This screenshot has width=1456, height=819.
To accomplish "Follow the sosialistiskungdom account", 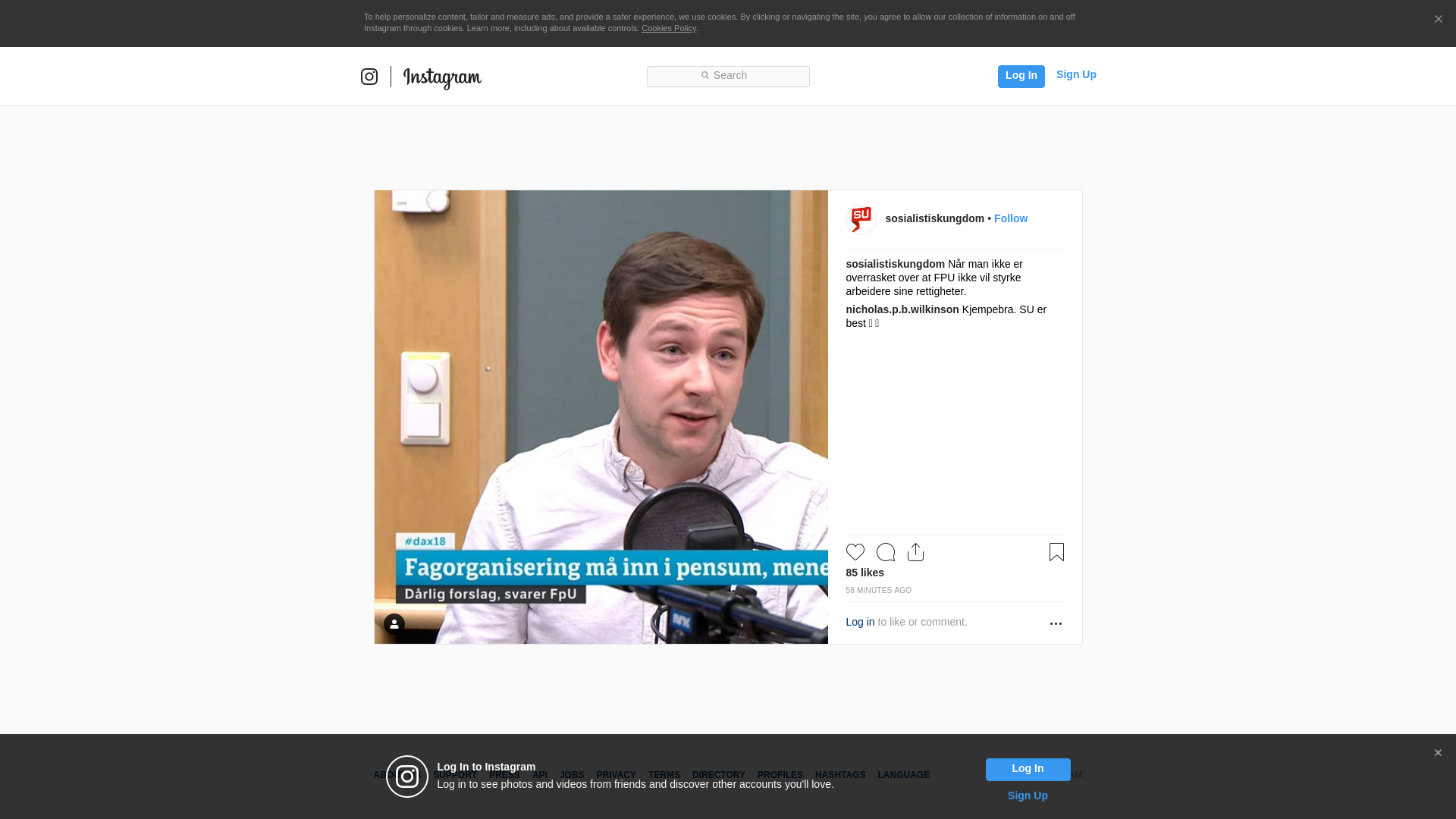I will (1011, 218).
